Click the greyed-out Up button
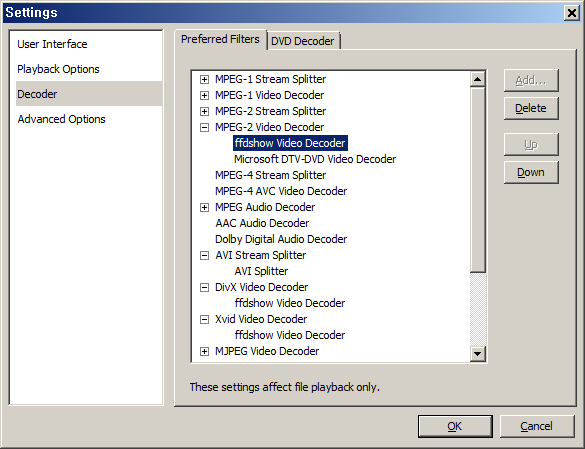 point(531,144)
